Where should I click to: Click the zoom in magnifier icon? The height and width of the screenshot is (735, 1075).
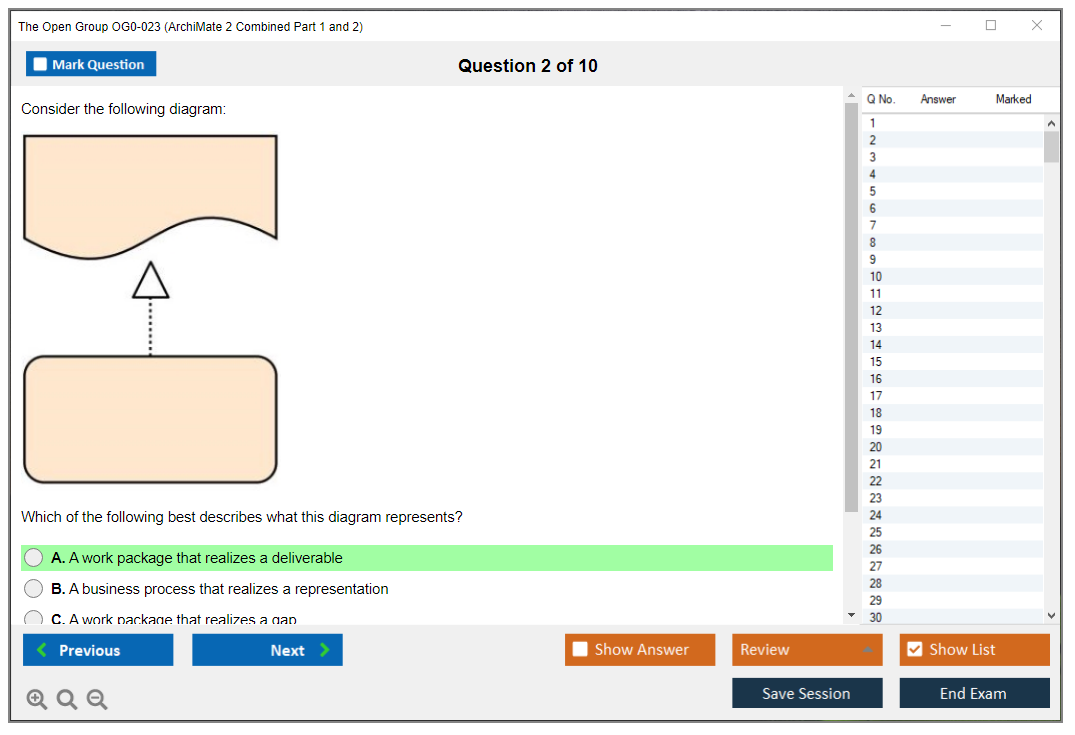point(37,700)
